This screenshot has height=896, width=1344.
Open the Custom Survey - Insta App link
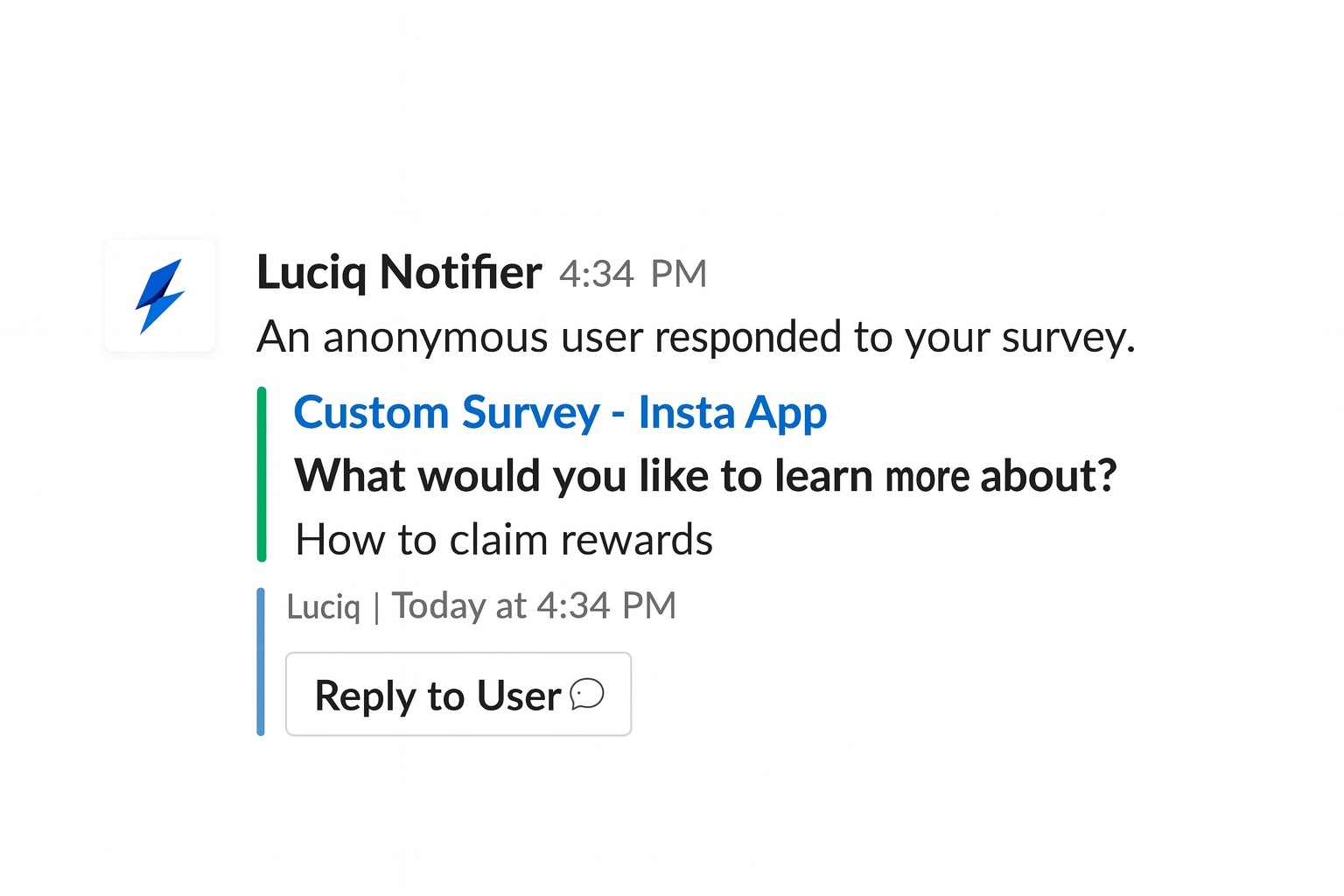click(560, 412)
